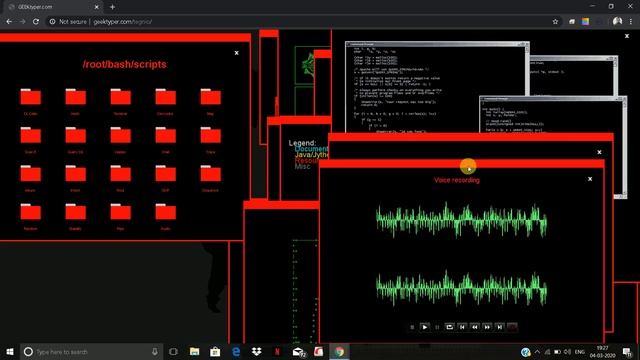640x360 pixels.
Task: Click the taskbar volume icon
Action: (x=567, y=352)
